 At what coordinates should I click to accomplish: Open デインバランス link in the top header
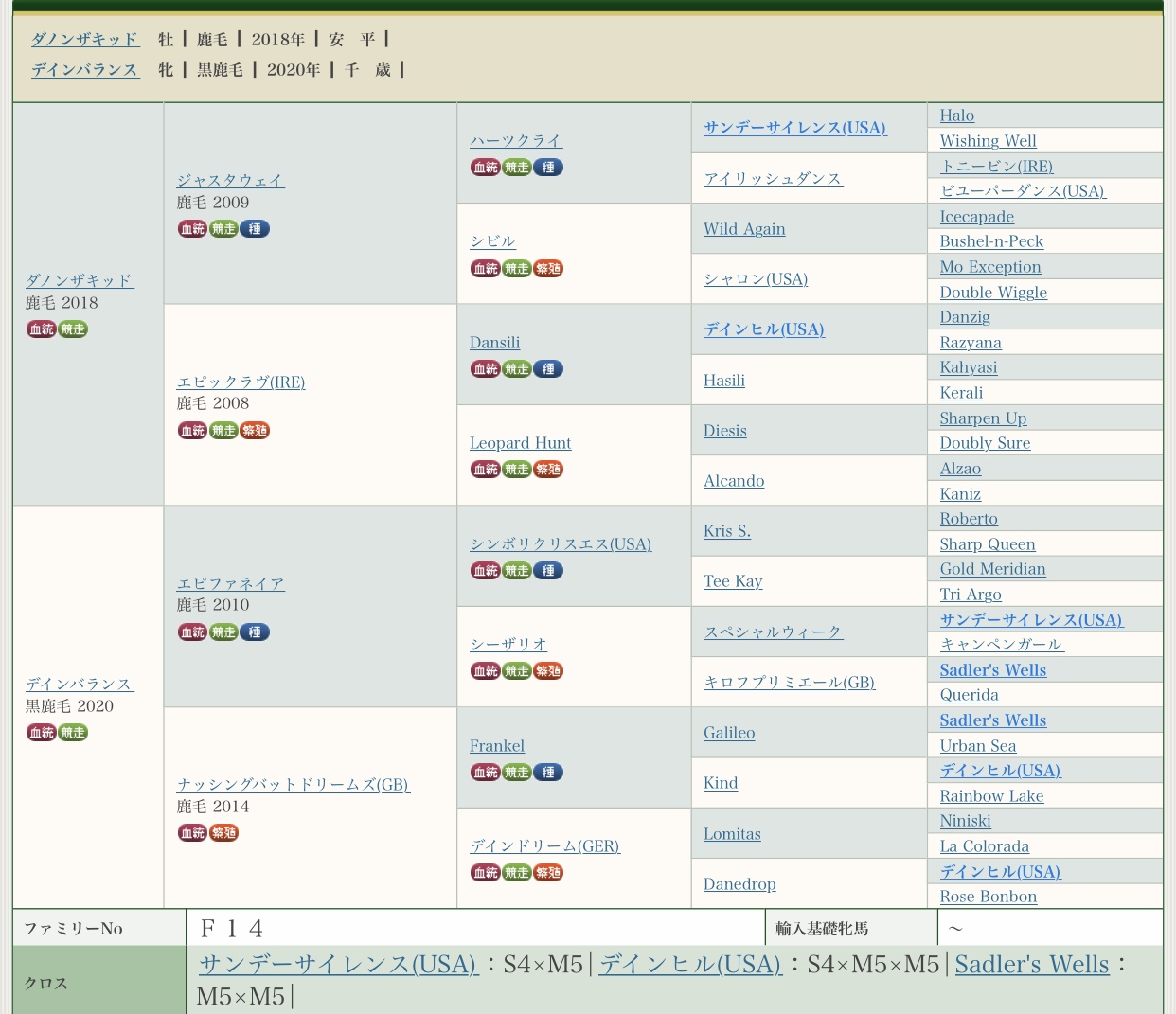click(85, 69)
